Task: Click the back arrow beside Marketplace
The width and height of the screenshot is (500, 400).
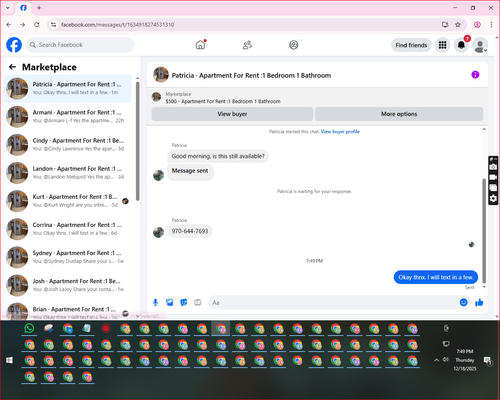Action: click(12, 67)
